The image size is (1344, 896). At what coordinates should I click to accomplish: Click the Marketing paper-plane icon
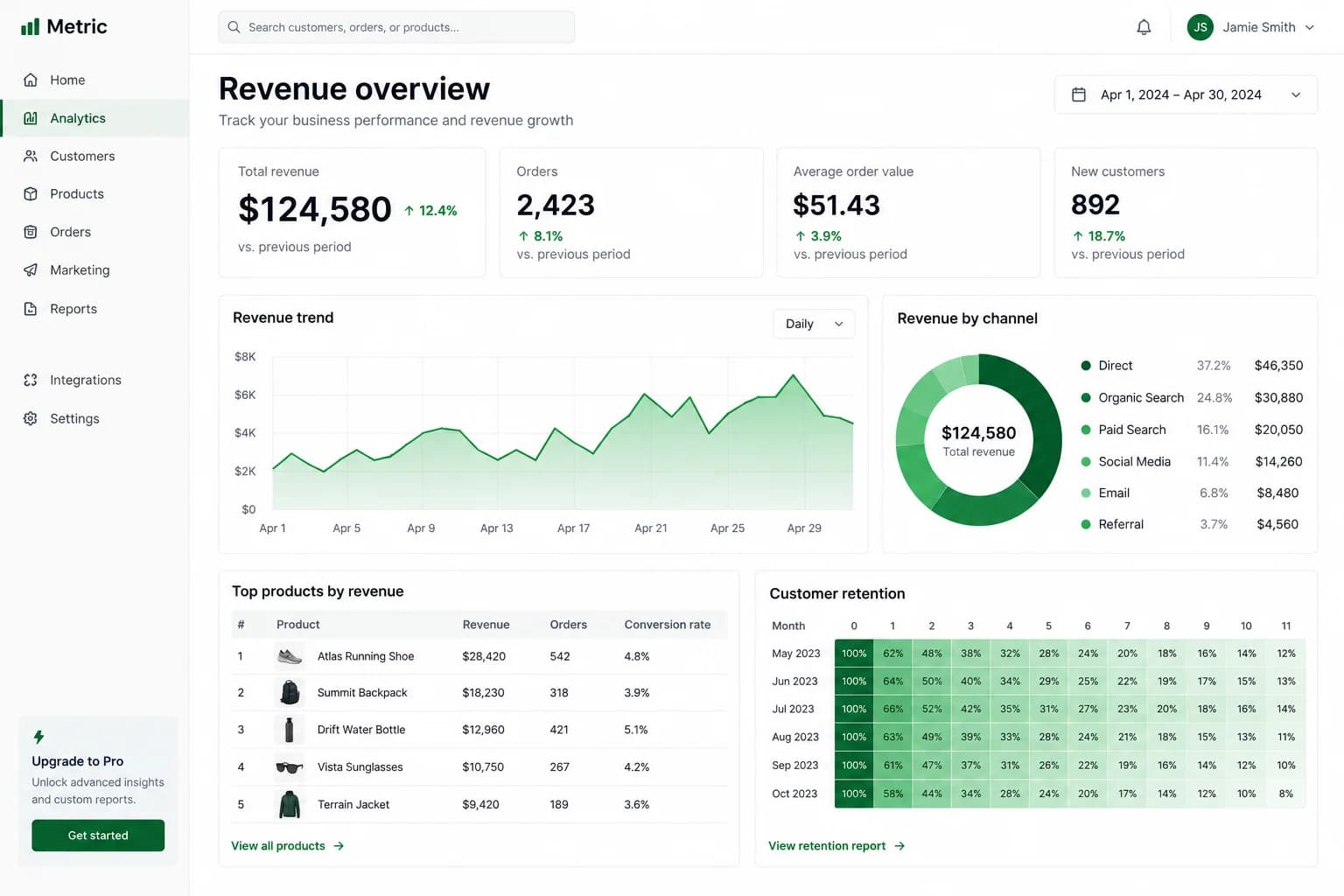(x=31, y=270)
